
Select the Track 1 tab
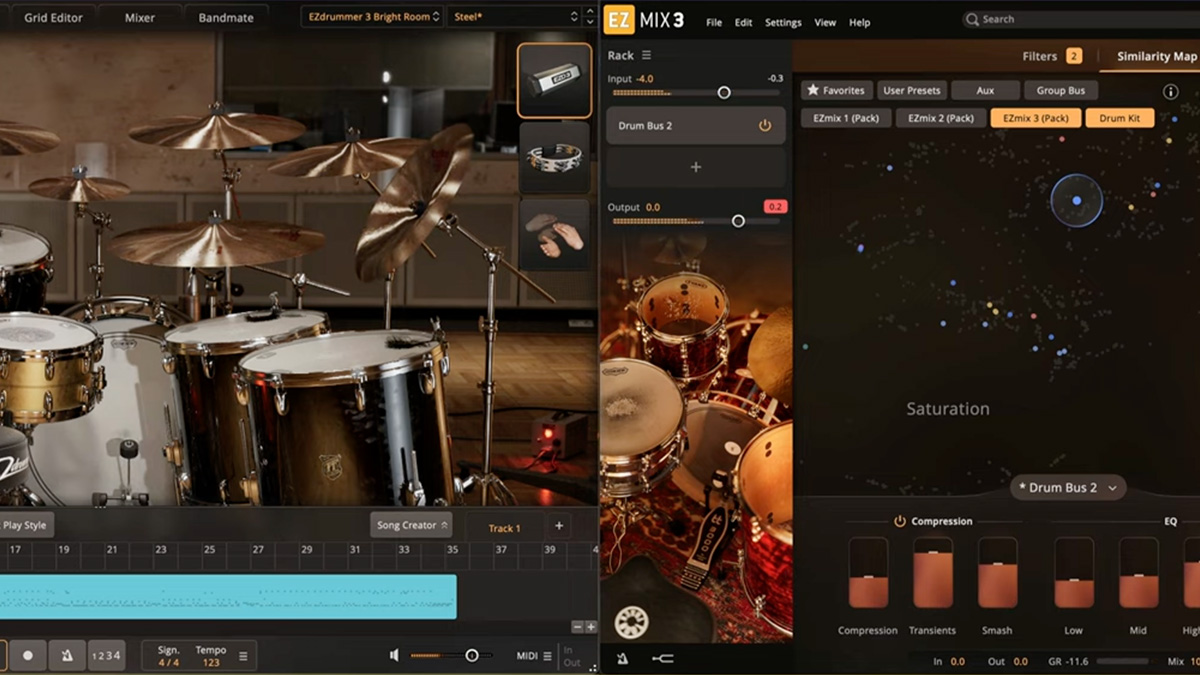504,527
